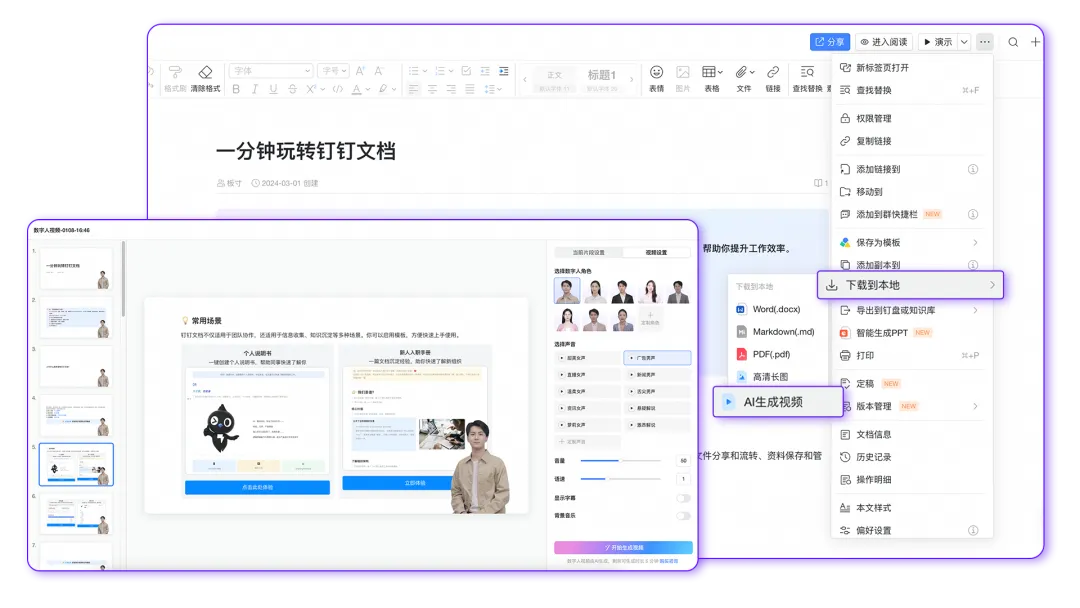Toggle italic formatting I icon

255,89
